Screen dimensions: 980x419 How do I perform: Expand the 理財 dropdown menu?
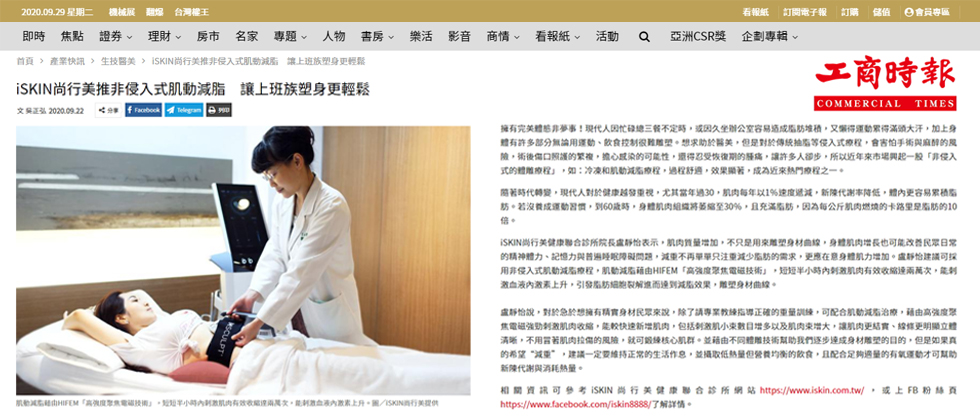[x=164, y=36]
